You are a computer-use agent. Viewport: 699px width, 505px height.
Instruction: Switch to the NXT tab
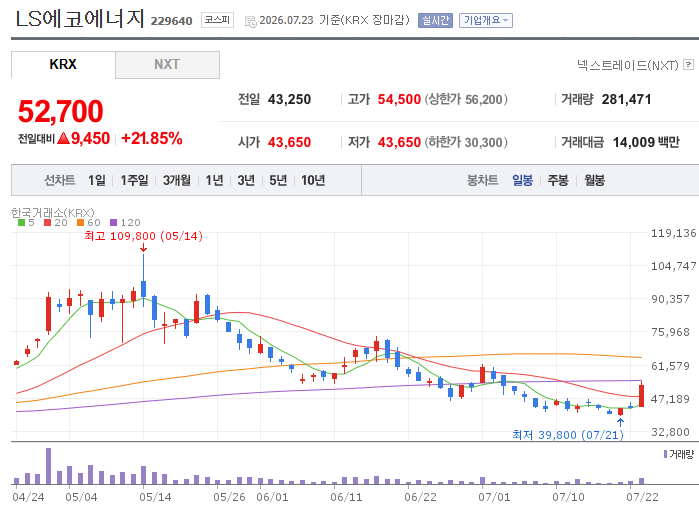tap(167, 65)
